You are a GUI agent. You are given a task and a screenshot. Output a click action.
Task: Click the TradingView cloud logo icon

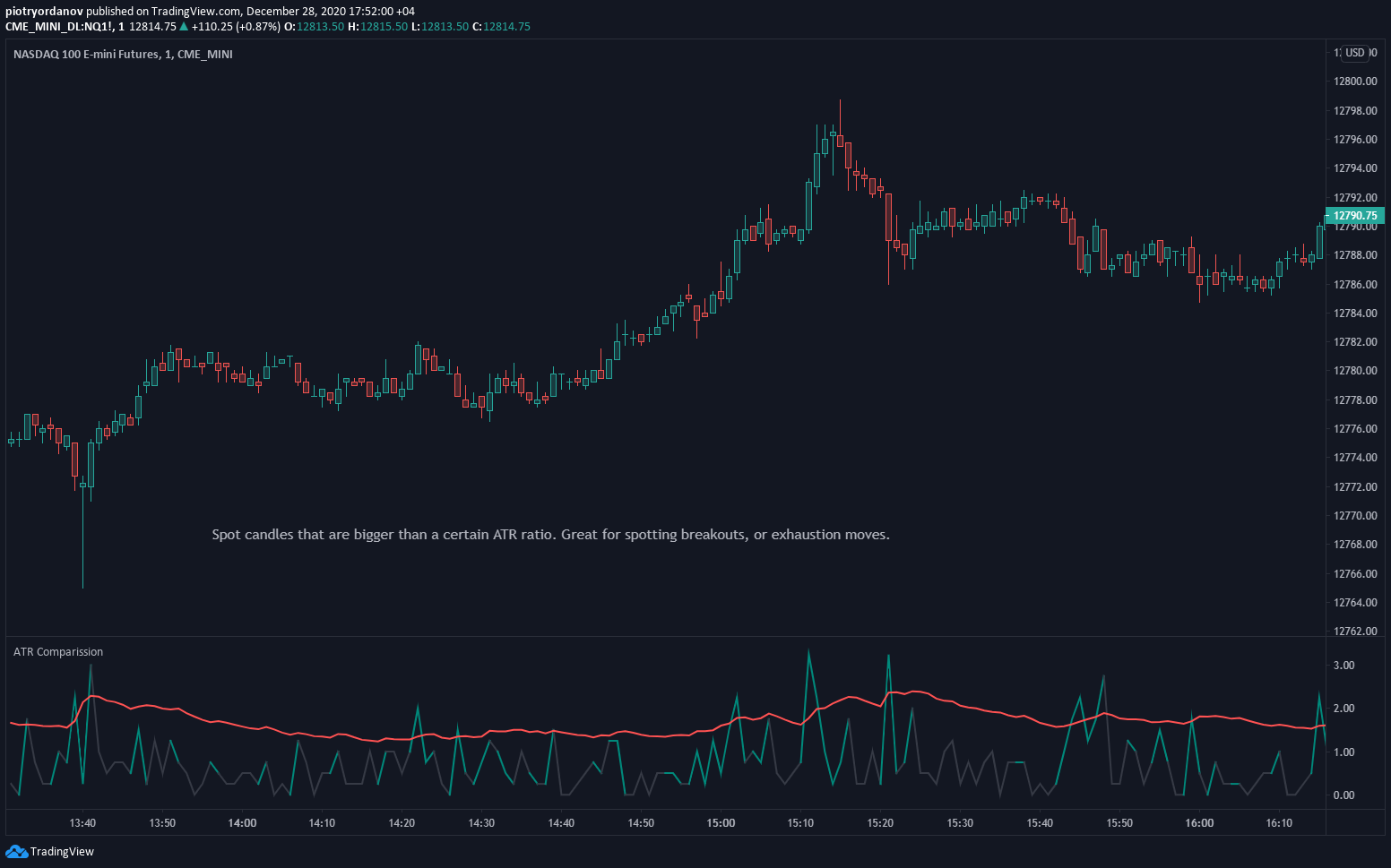coord(16,851)
